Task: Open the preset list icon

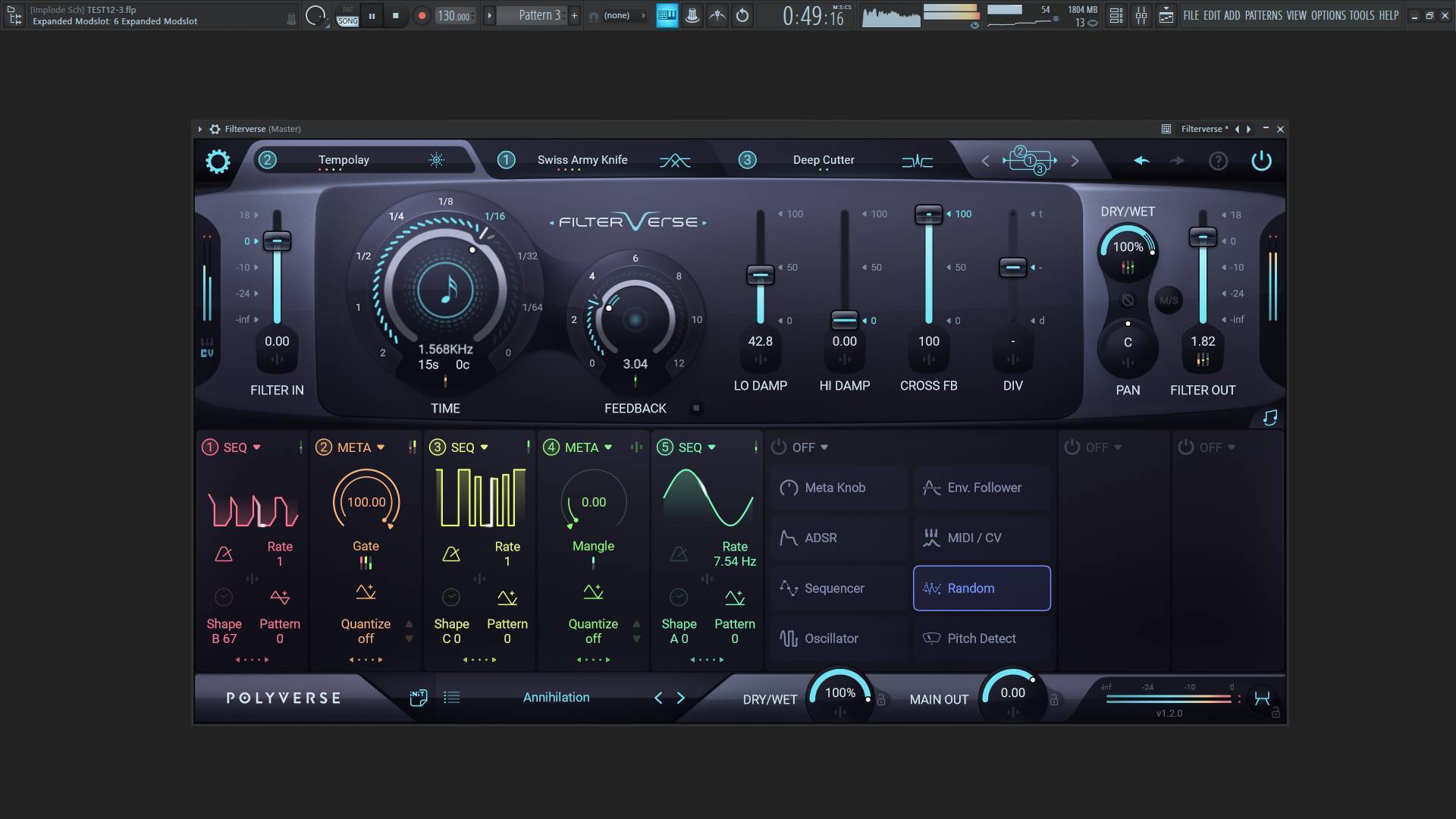Action: [x=451, y=698]
